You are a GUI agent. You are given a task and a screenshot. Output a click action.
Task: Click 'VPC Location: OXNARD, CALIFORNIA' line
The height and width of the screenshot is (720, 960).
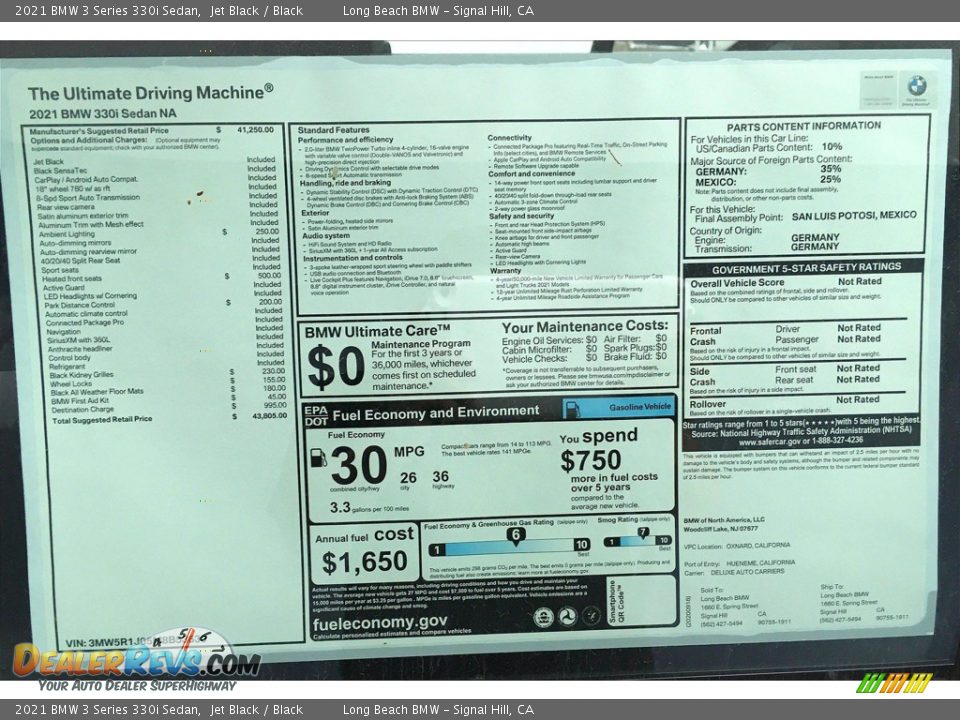(x=737, y=545)
